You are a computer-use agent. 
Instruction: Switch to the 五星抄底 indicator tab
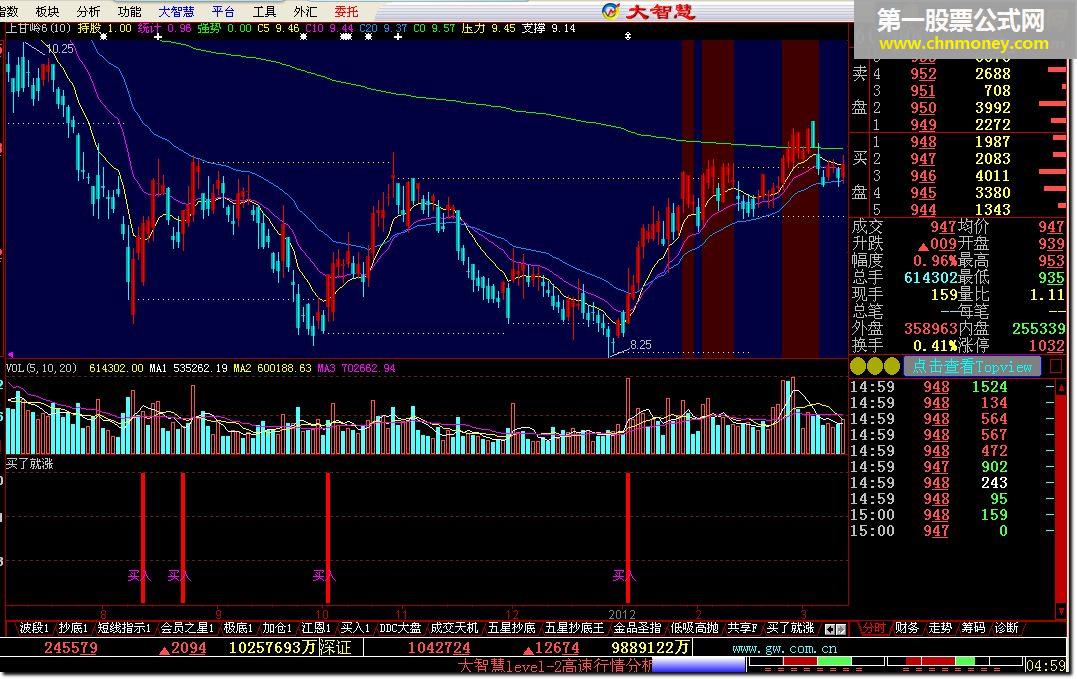(x=511, y=628)
